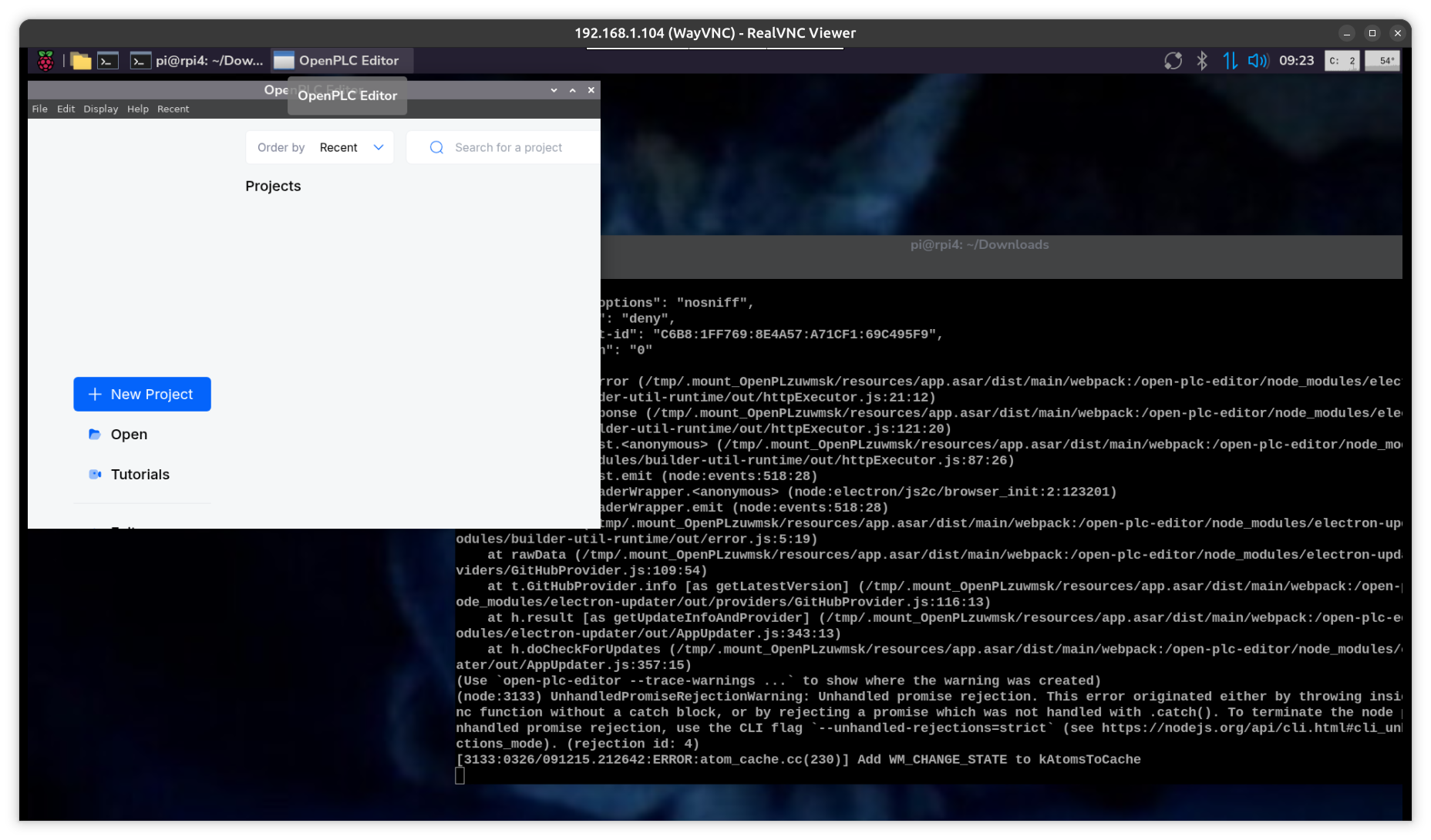Screen dimensions: 1431x840
Task: Click the CPU usage monitor widget
Action: click(x=1342, y=61)
